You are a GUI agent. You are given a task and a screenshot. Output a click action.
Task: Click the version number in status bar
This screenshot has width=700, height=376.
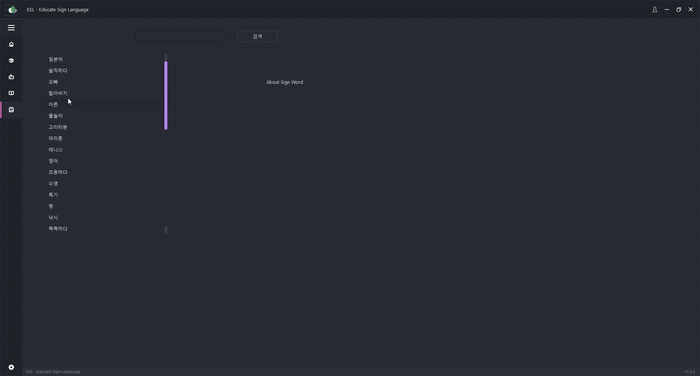[690, 372]
